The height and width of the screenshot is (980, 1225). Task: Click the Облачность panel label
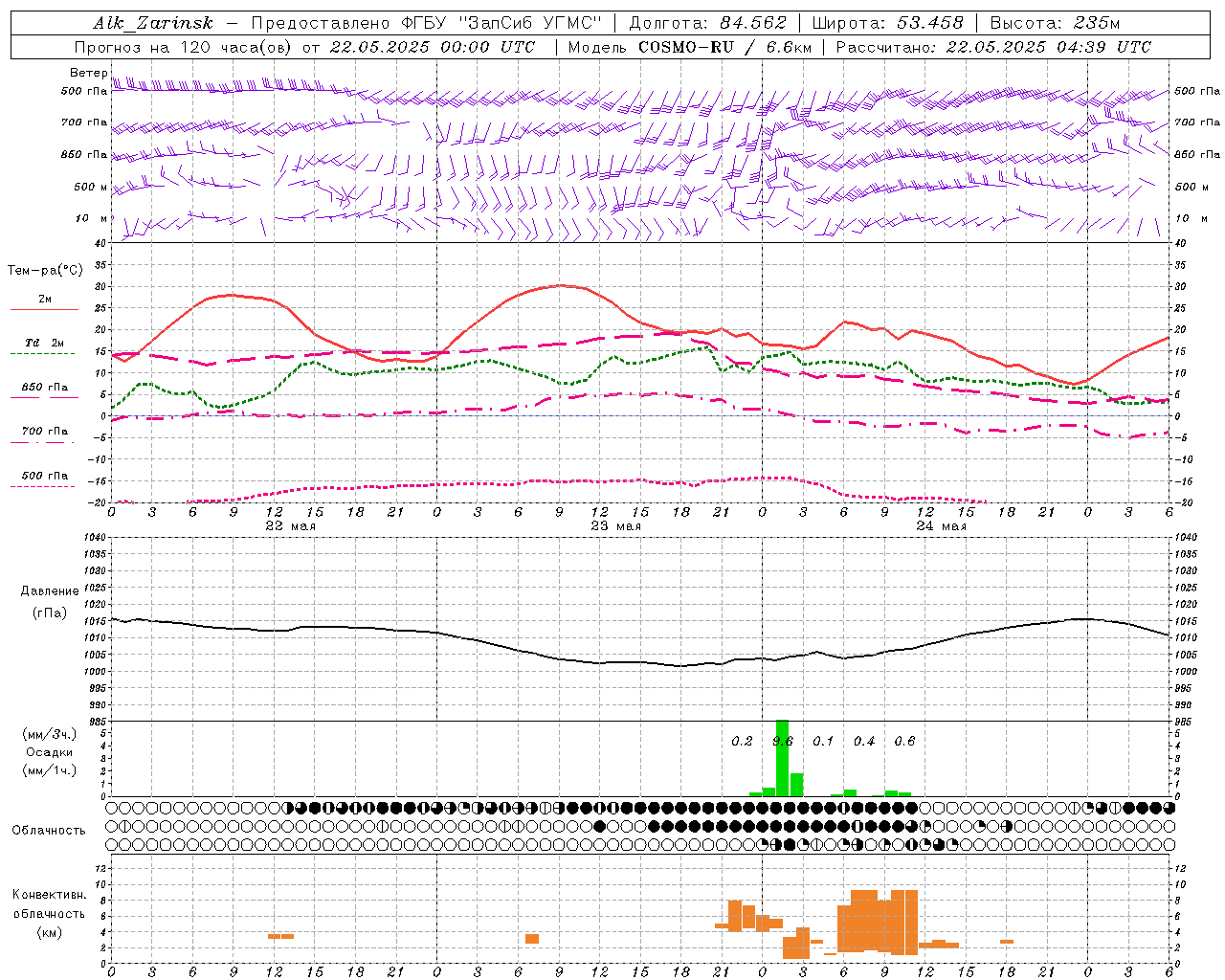pos(49,831)
